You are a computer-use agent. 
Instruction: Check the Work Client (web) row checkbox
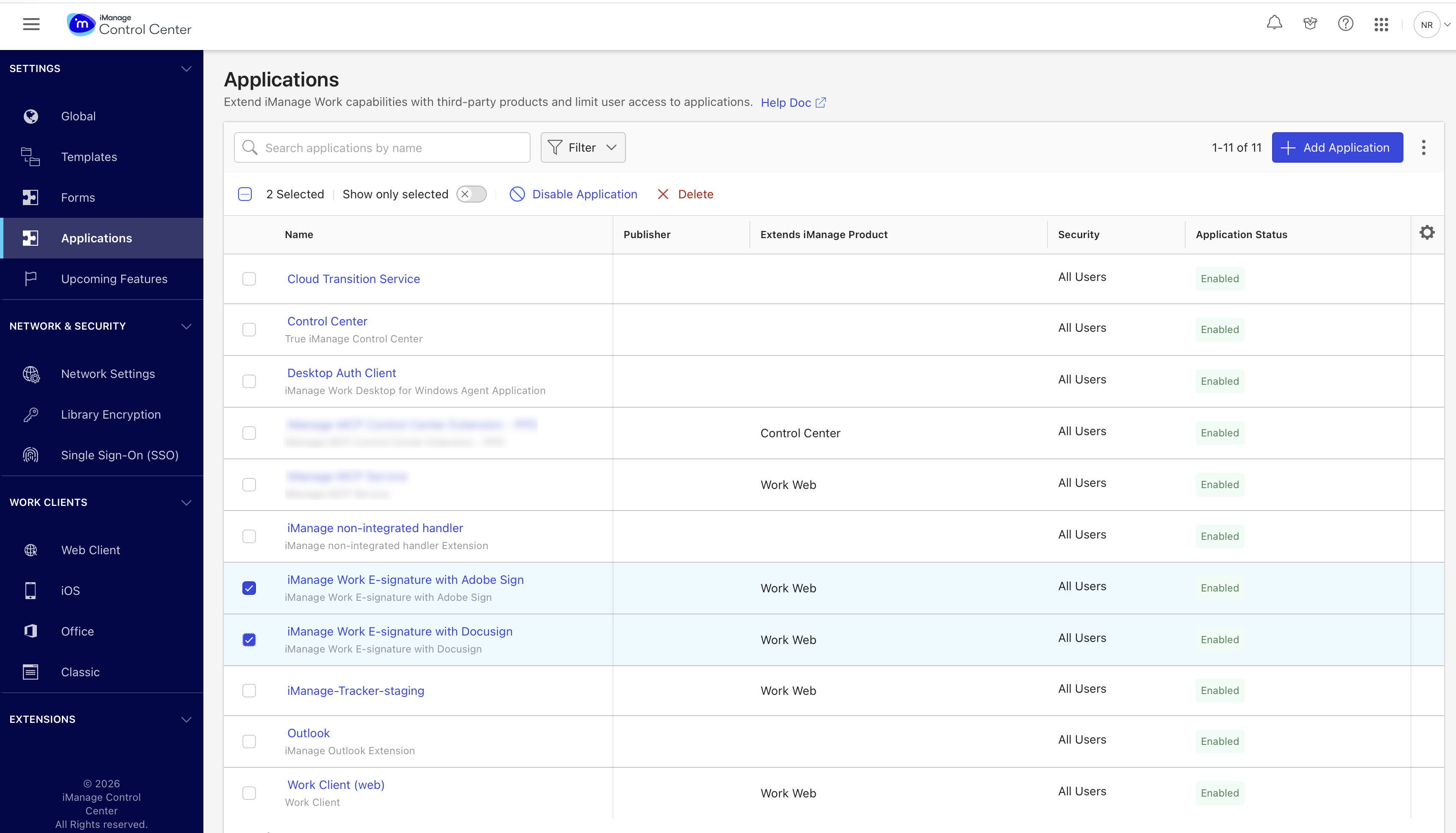250,794
